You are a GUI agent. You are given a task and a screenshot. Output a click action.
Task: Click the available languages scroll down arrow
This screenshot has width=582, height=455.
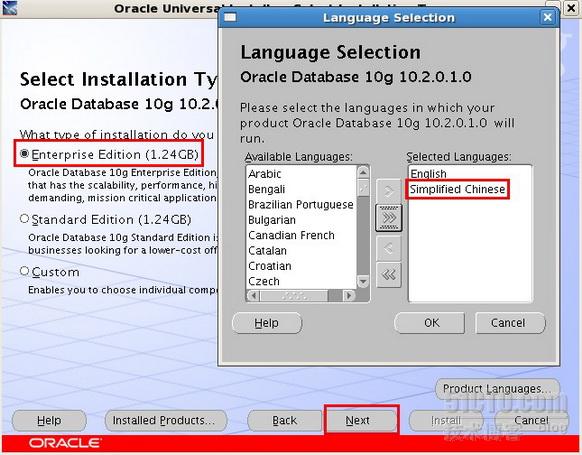coord(363,281)
